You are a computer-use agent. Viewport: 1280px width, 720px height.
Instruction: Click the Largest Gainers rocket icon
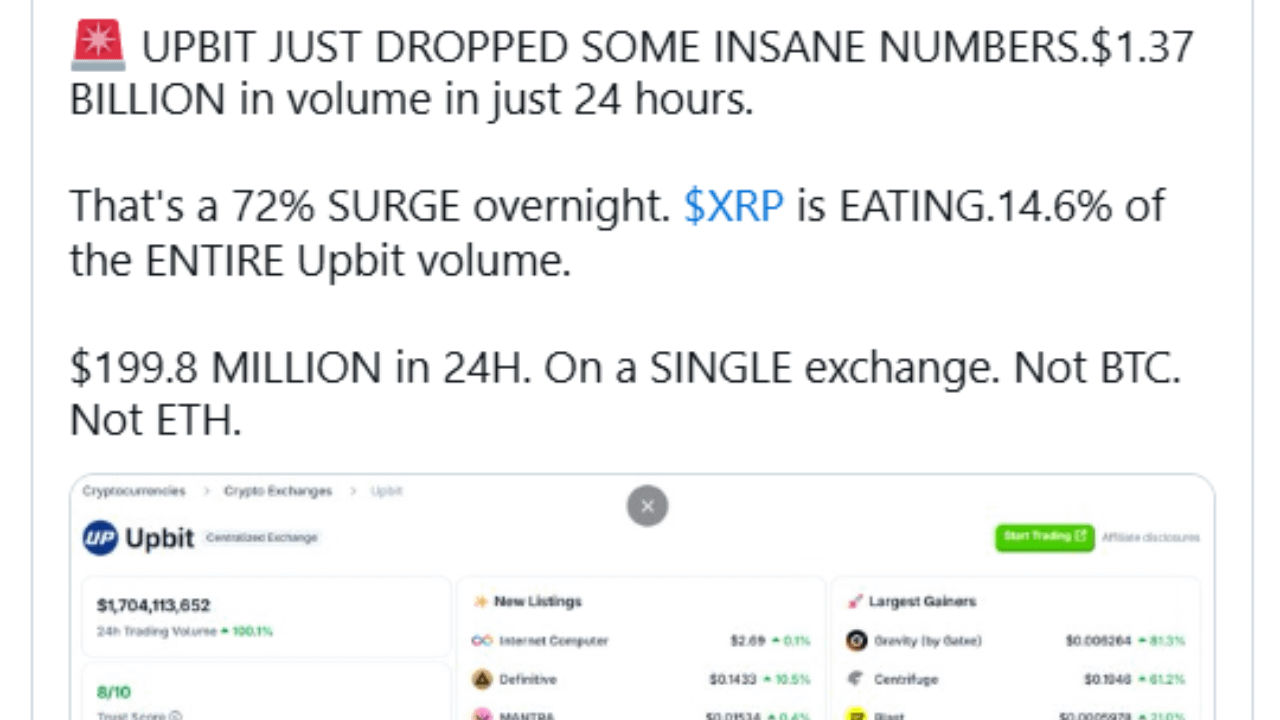[x=855, y=601]
